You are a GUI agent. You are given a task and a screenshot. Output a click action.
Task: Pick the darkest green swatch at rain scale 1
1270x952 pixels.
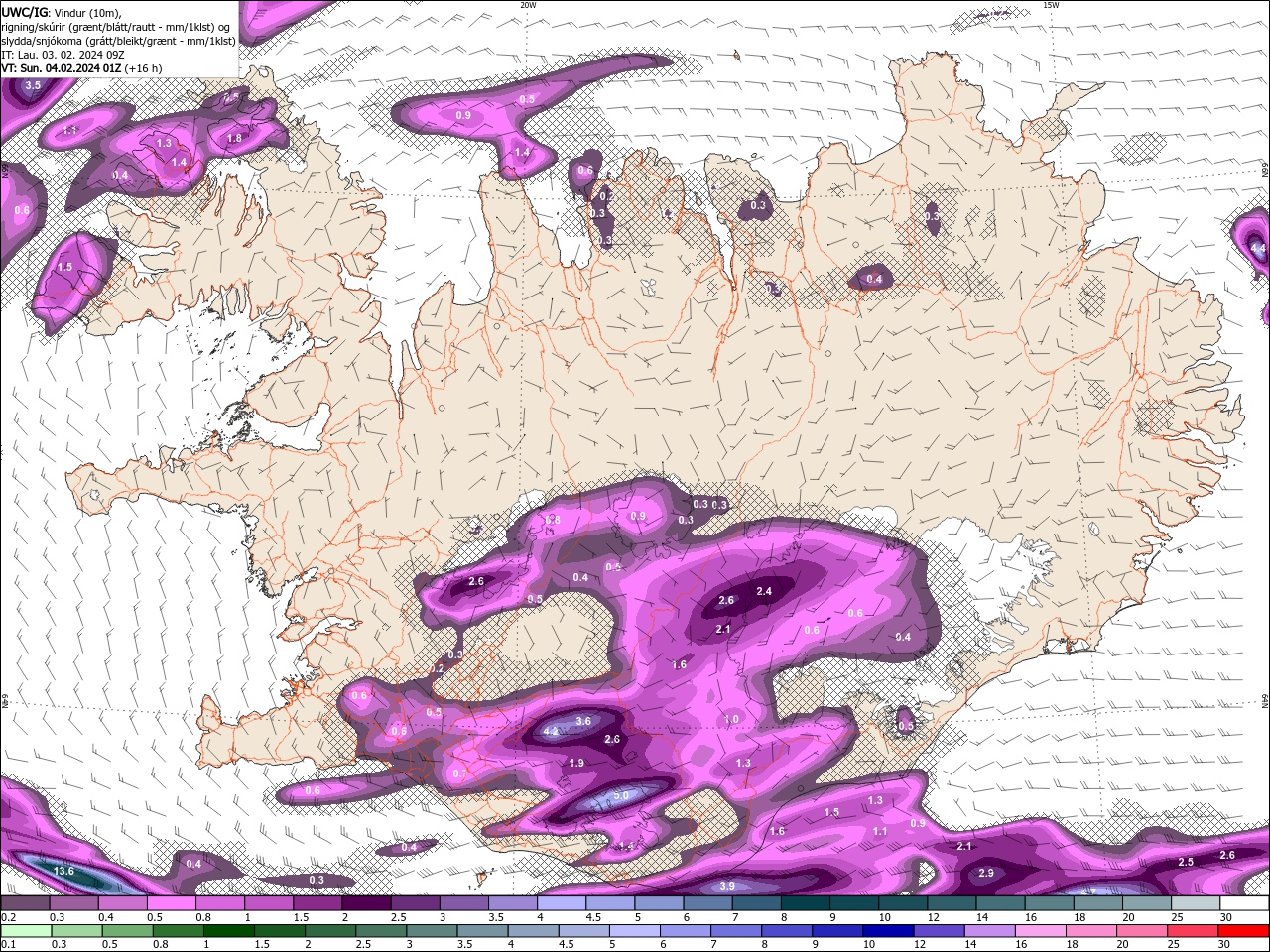coord(228,930)
